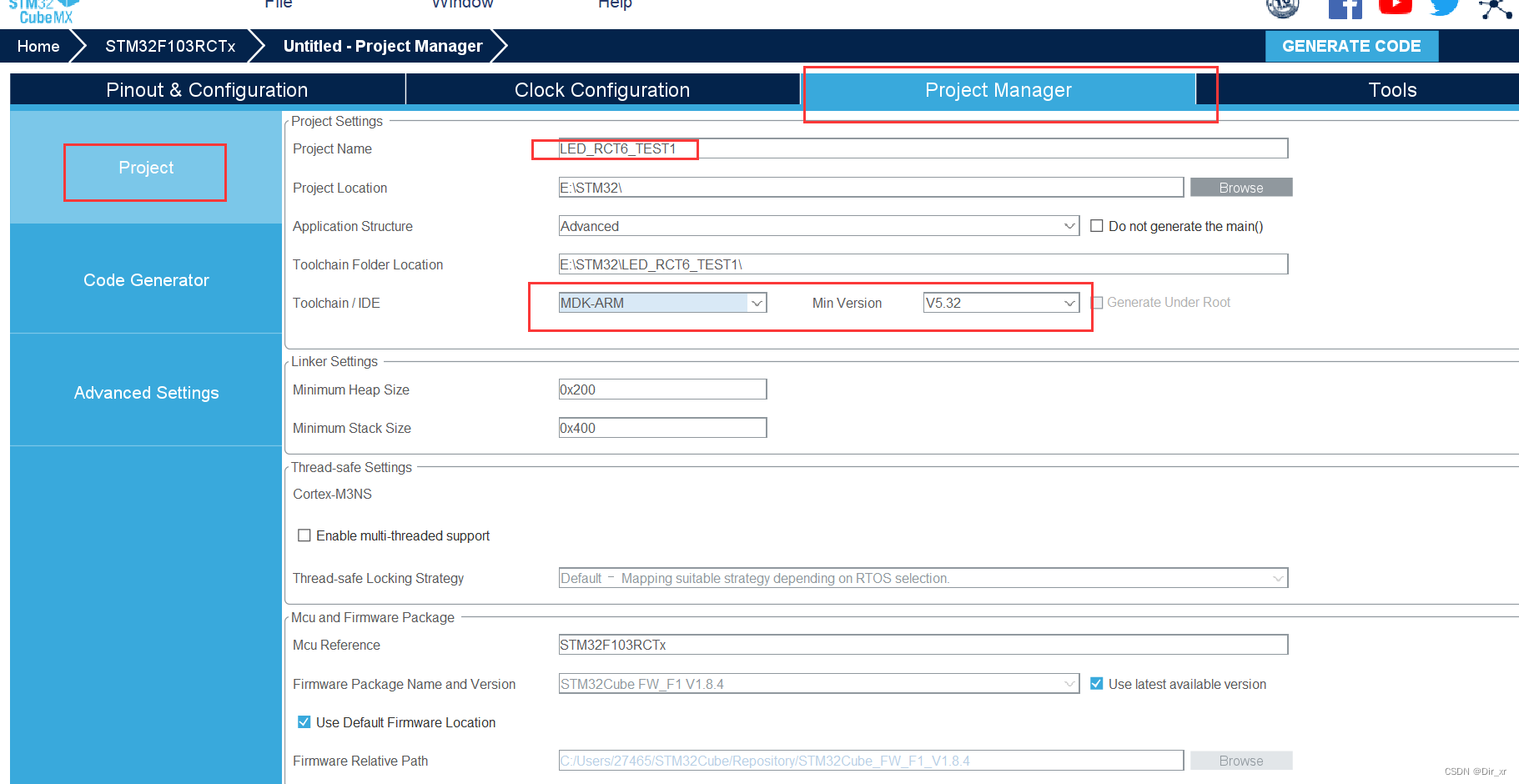Click the STM32F103RCTx breadcrumb
Screen dimensions: 1519x784
170,46
